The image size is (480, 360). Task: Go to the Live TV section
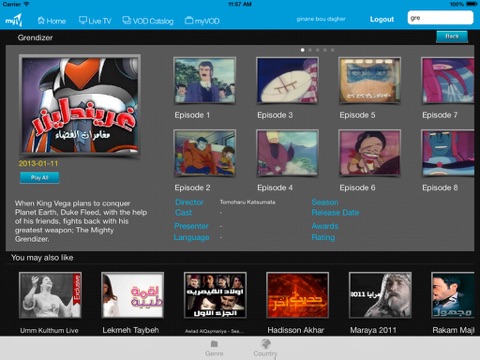point(95,21)
